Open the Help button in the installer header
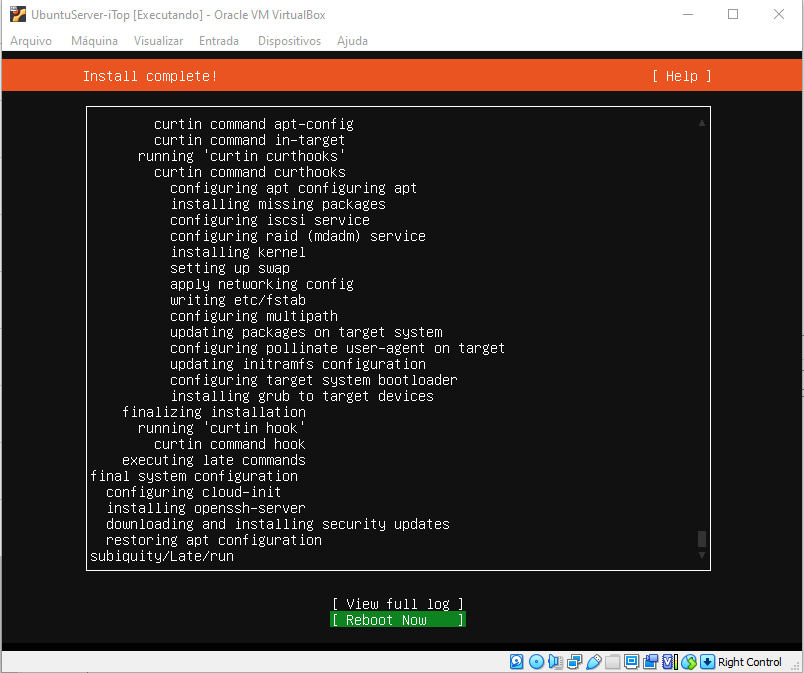The height and width of the screenshot is (673, 804). pyautogui.click(x=681, y=76)
